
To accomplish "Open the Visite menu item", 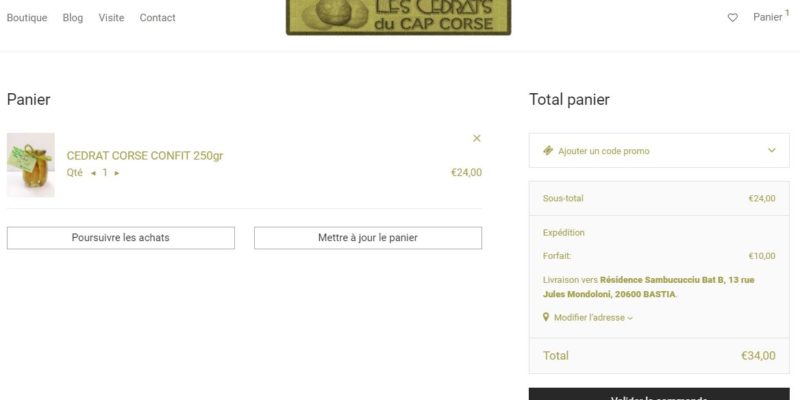I will 111,17.
